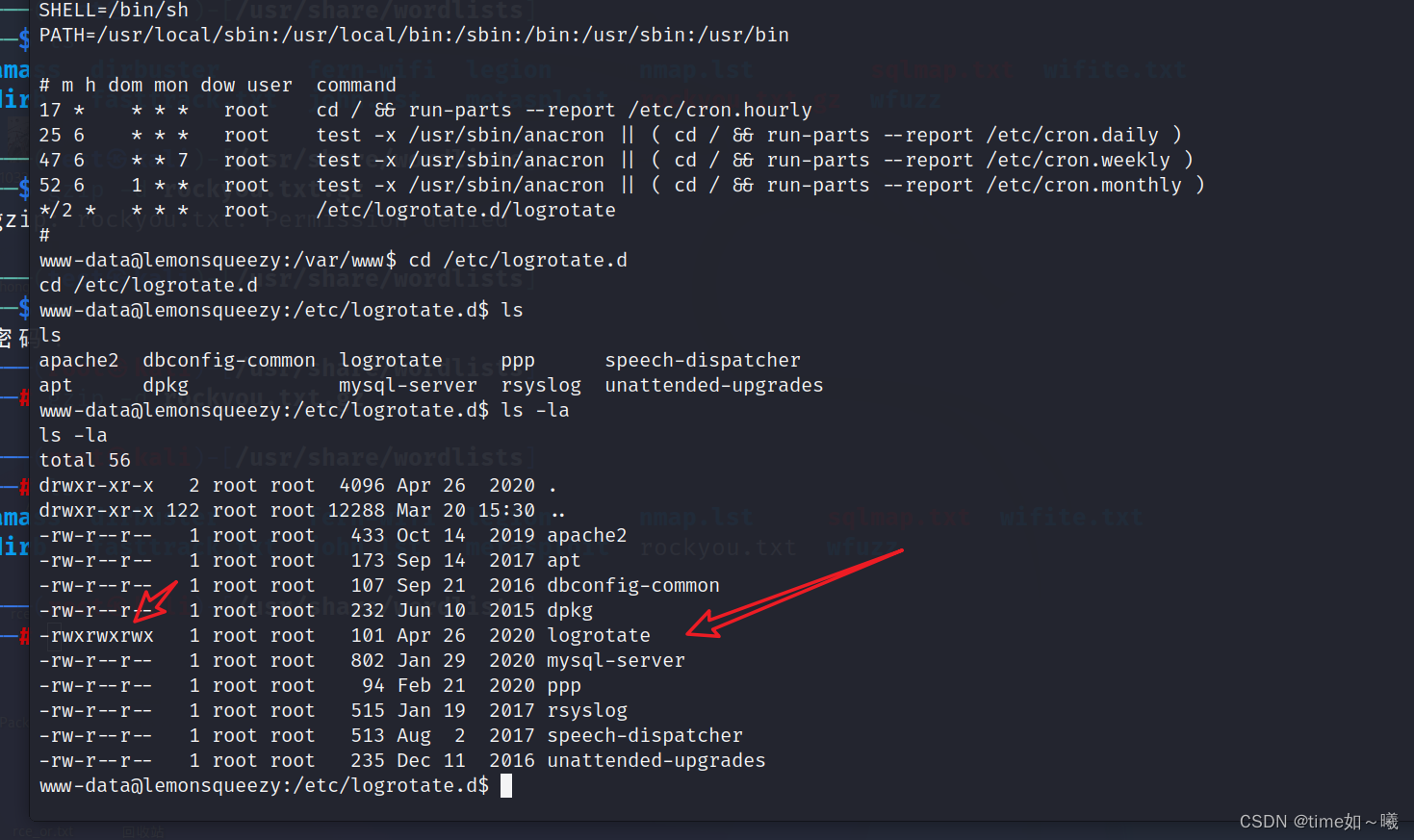This screenshot has height=840, width=1414.
Task: Click the final shell prompt cursor
Action: 506,786
